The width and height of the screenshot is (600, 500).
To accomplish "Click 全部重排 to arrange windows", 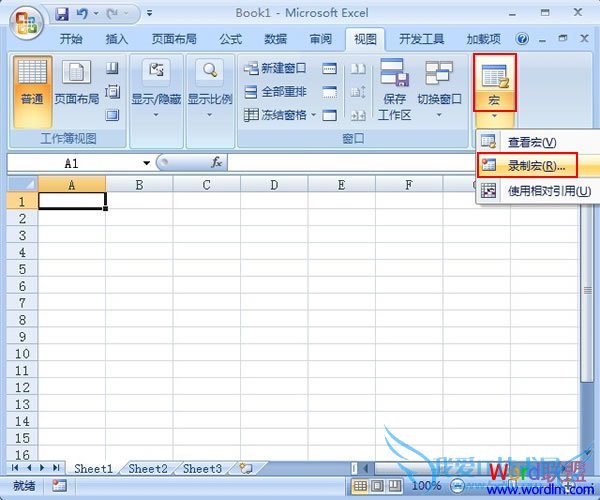I will (275, 92).
